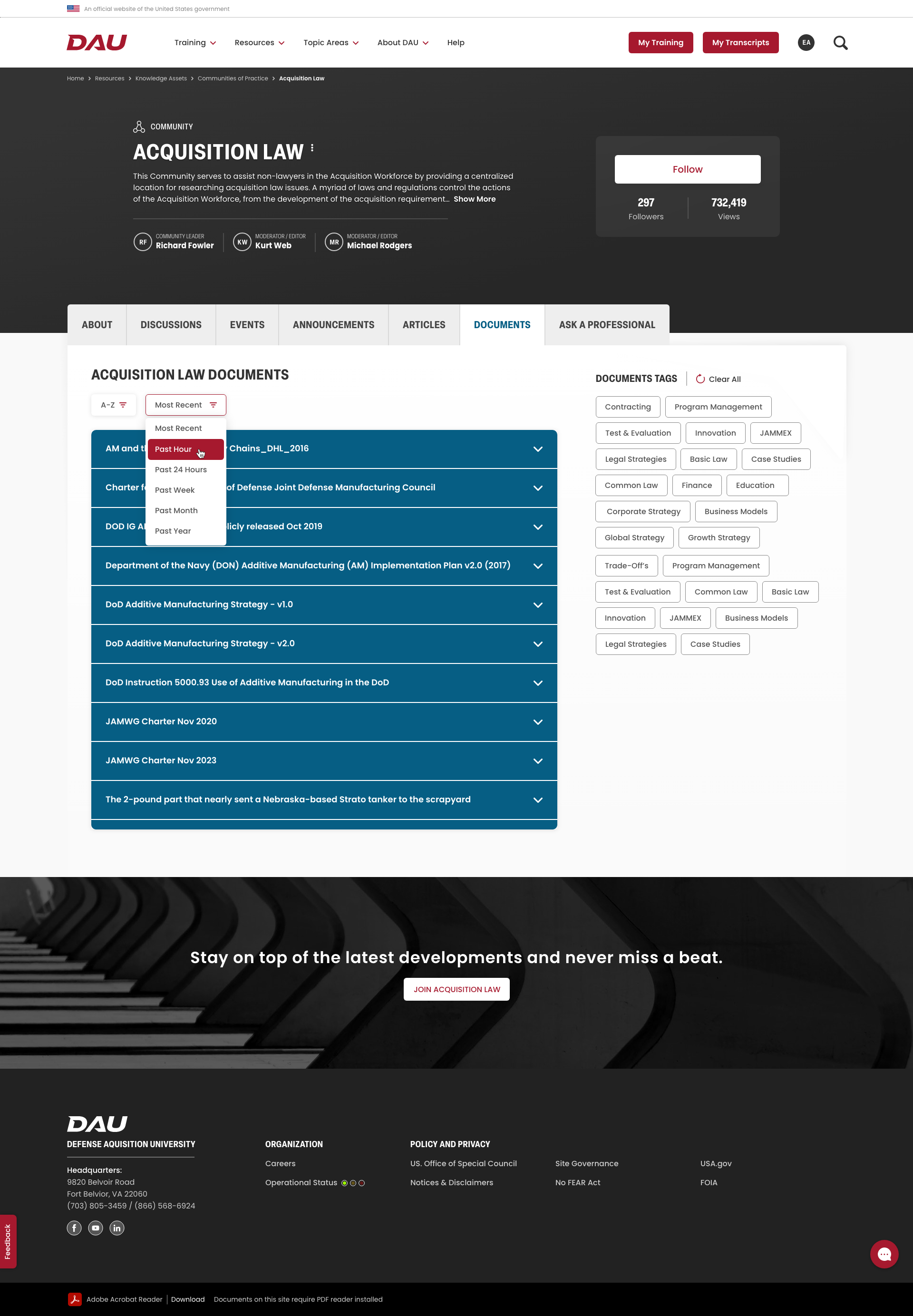Expand DoD Additive Manufacturing Strategy v1.0 row
The width and height of the screenshot is (913, 1316).
pyautogui.click(x=324, y=605)
